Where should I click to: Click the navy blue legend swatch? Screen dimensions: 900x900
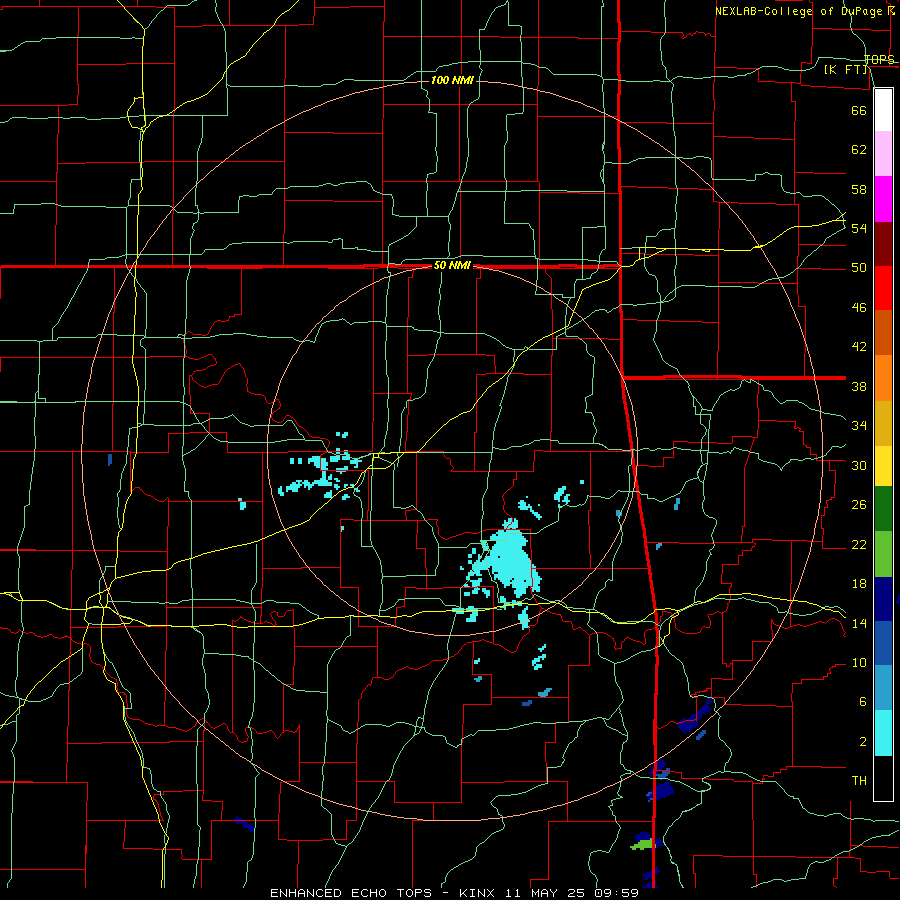883,599
